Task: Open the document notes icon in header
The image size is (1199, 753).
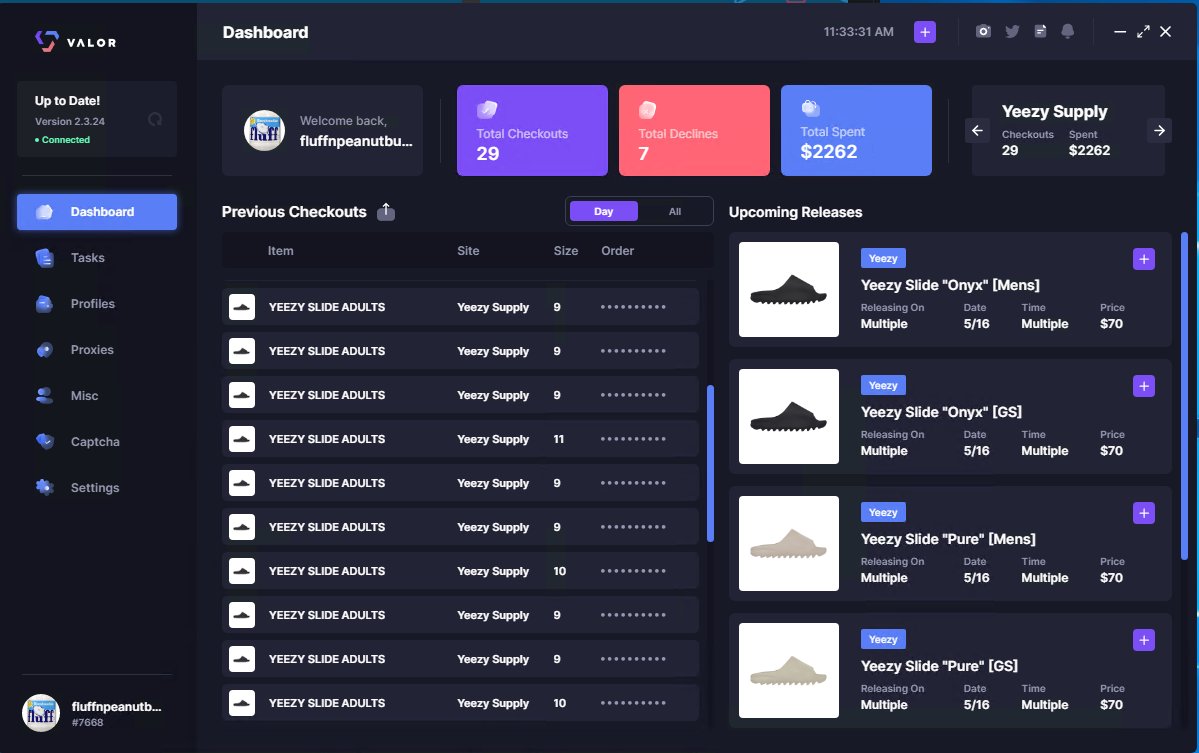Action: click(1040, 31)
